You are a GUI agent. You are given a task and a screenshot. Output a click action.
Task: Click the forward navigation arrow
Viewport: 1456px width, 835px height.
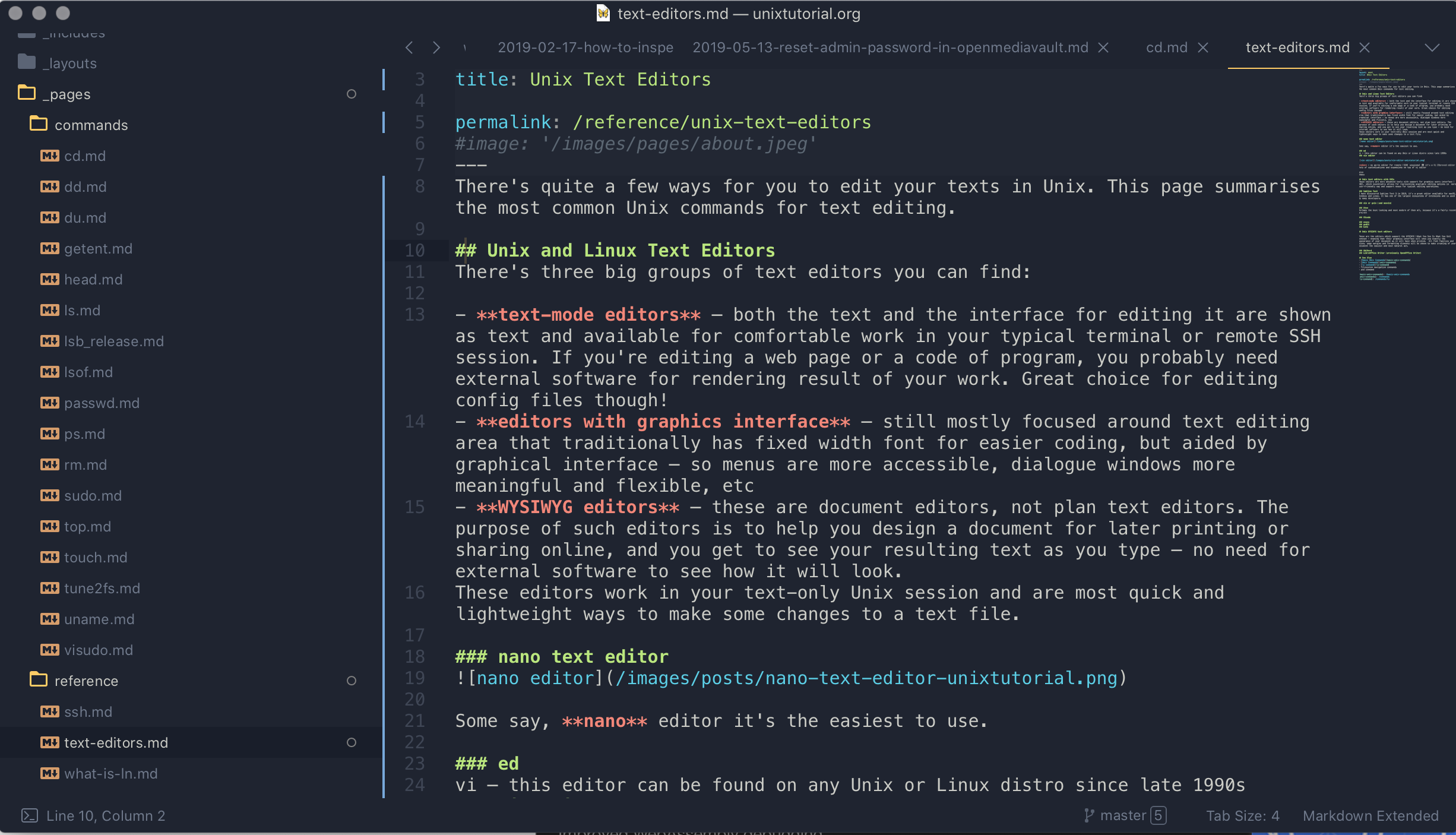click(436, 48)
